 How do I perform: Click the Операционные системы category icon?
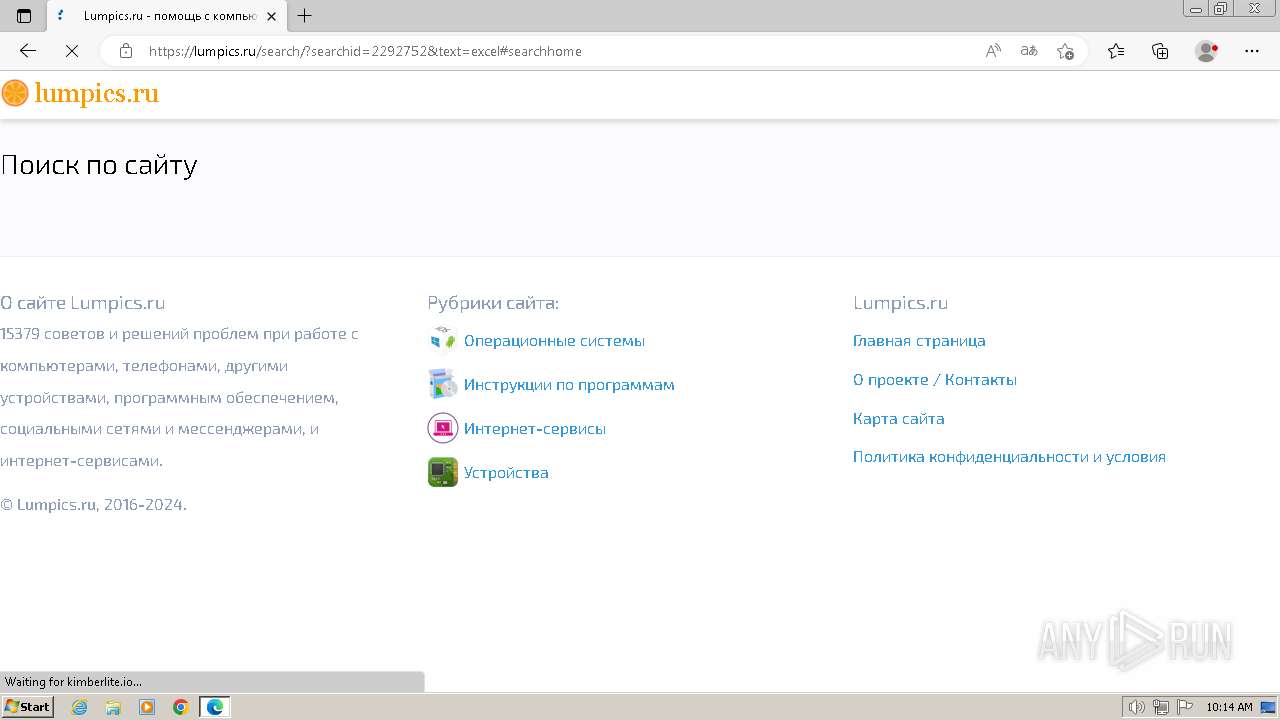(x=443, y=340)
